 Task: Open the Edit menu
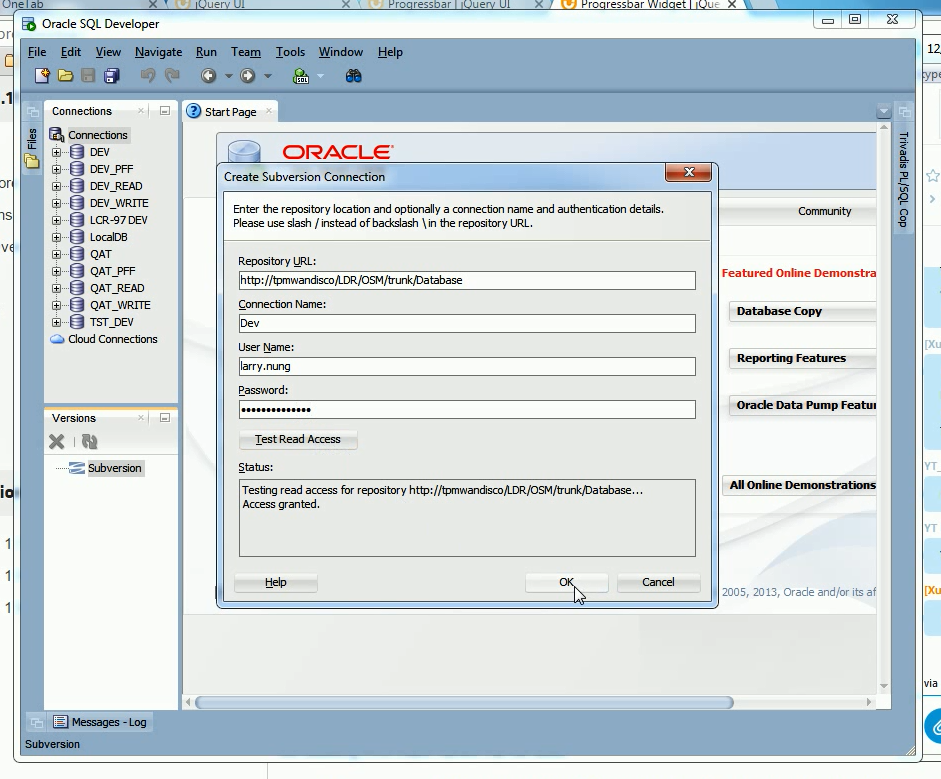(x=71, y=52)
